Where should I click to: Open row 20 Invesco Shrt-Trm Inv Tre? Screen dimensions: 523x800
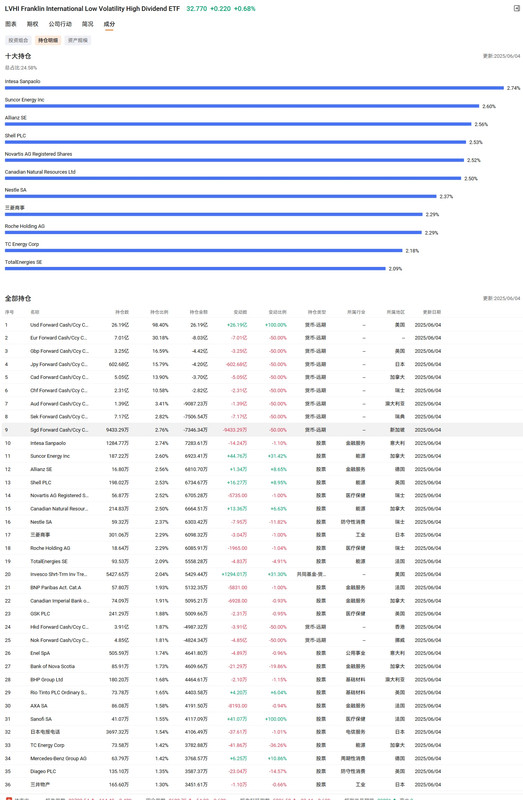click(261, 574)
